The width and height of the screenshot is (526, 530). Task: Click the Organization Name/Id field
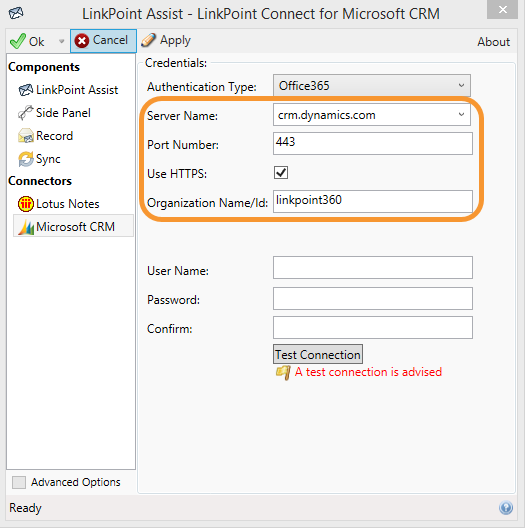pos(373,202)
